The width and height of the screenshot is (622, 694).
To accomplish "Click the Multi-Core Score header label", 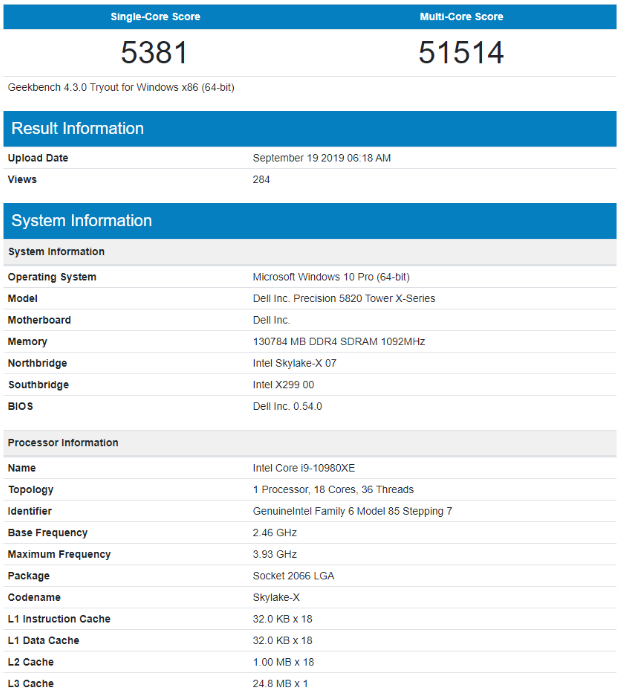I will coord(461,17).
